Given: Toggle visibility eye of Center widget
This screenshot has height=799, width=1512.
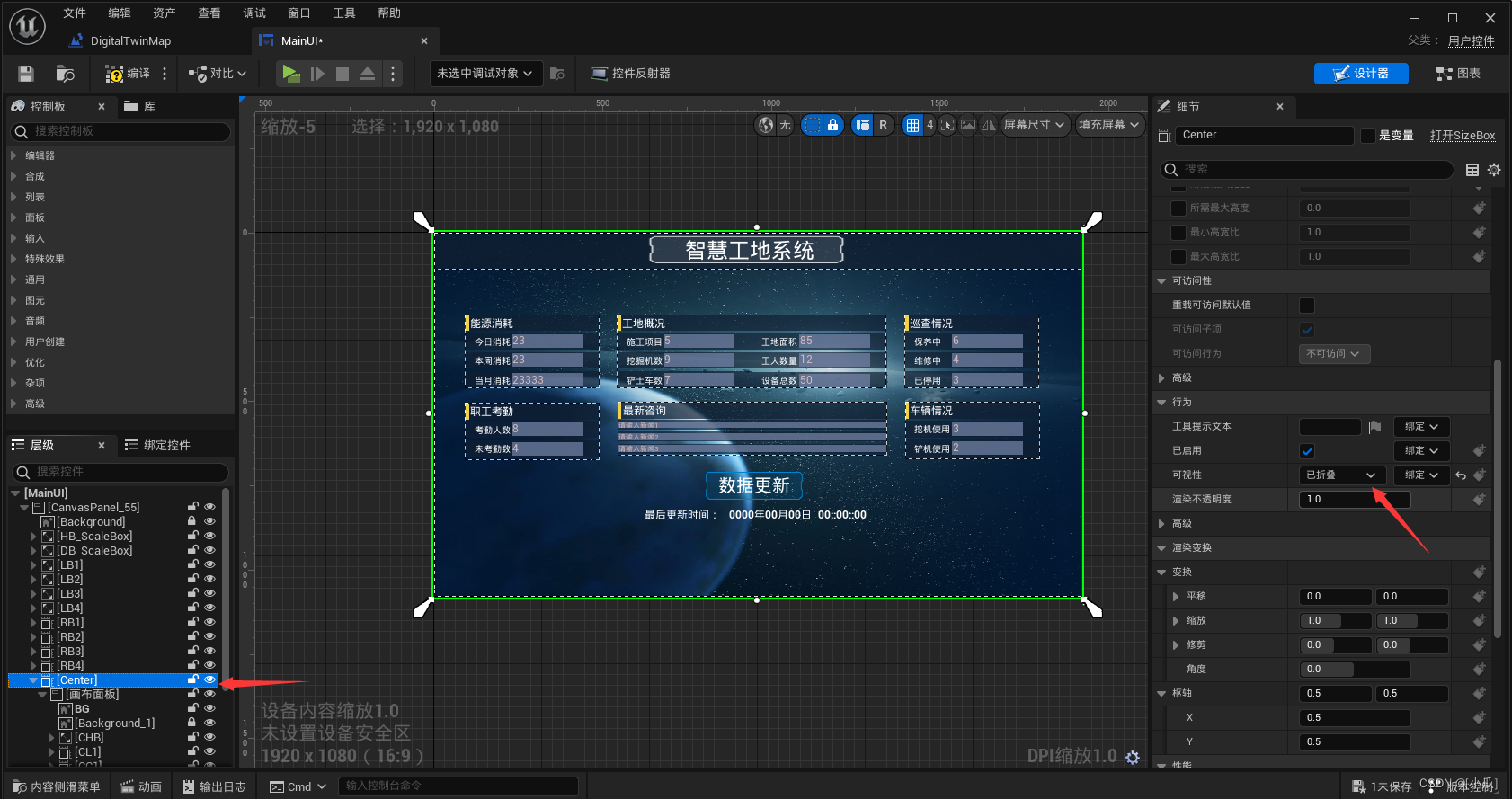Looking at the screenshot, I should [209, 680].
